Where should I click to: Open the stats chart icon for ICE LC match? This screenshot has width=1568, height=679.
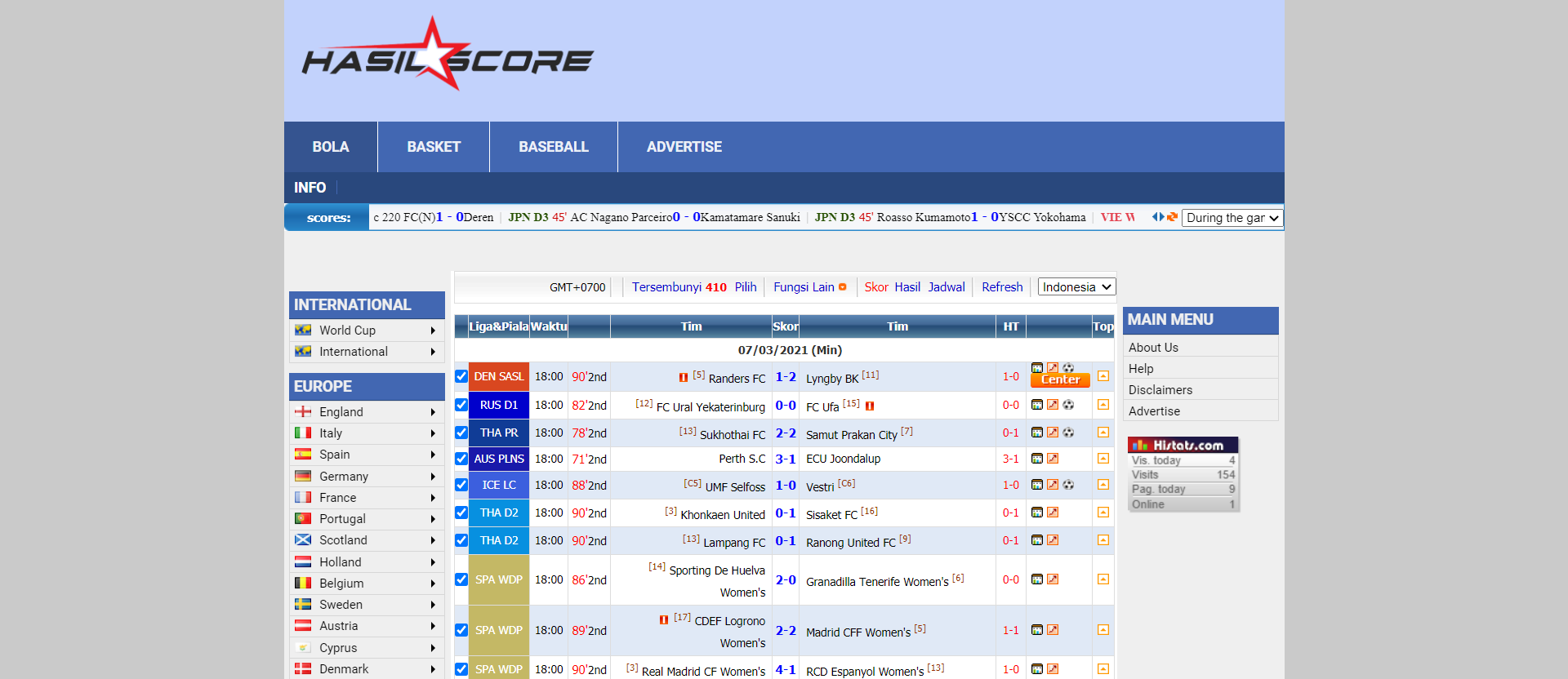[1037, 485]
